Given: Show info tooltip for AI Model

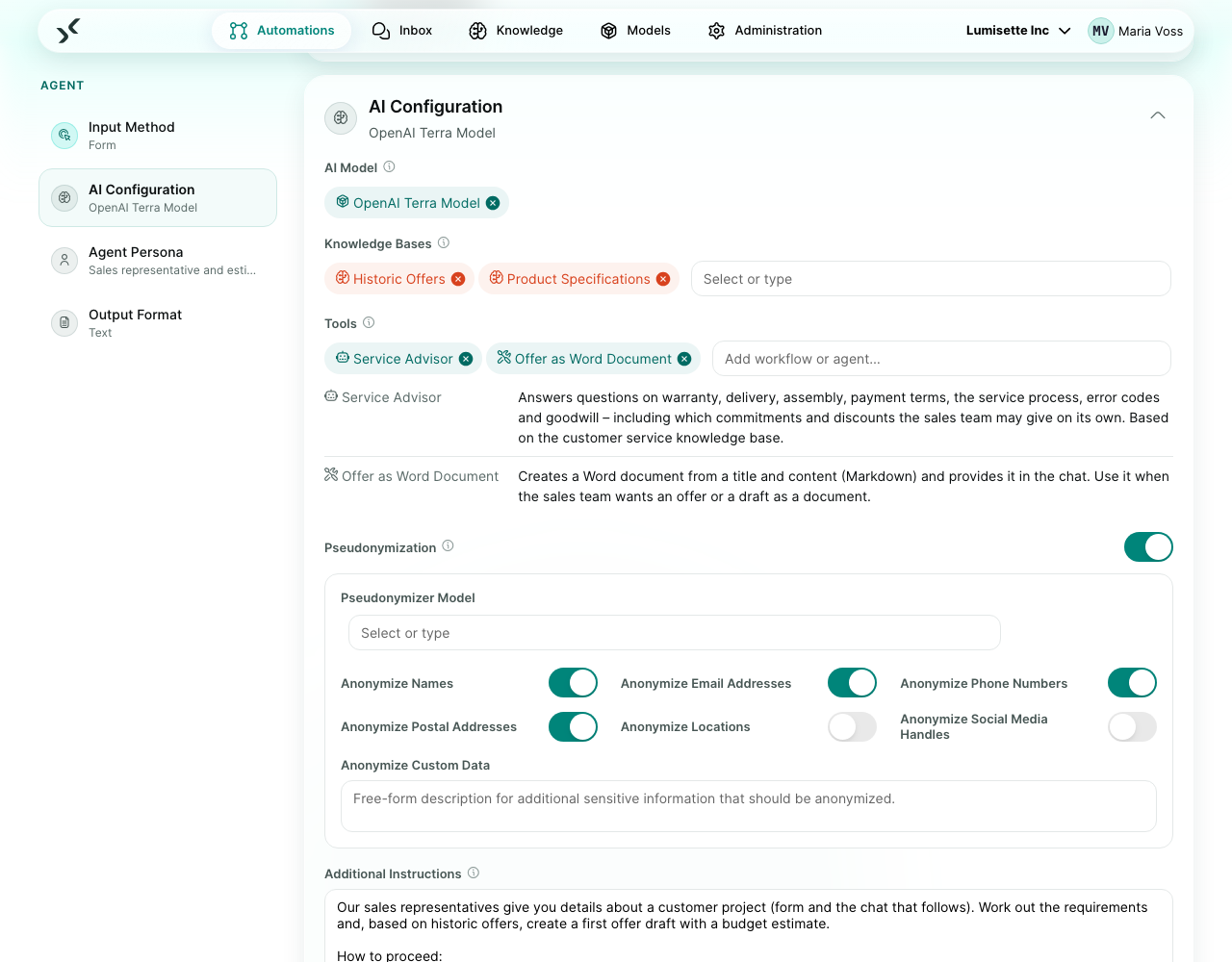Looking at the screenshot, I should point(389,166).
